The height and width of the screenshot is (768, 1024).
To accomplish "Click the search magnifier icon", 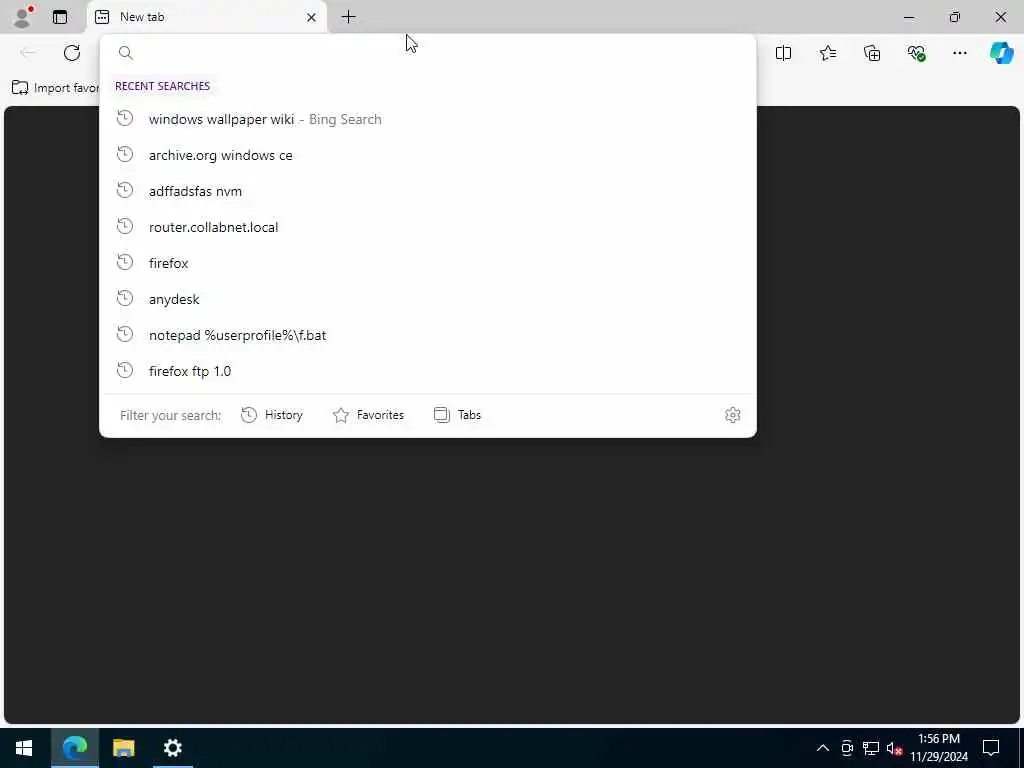I will pos(125,53).
